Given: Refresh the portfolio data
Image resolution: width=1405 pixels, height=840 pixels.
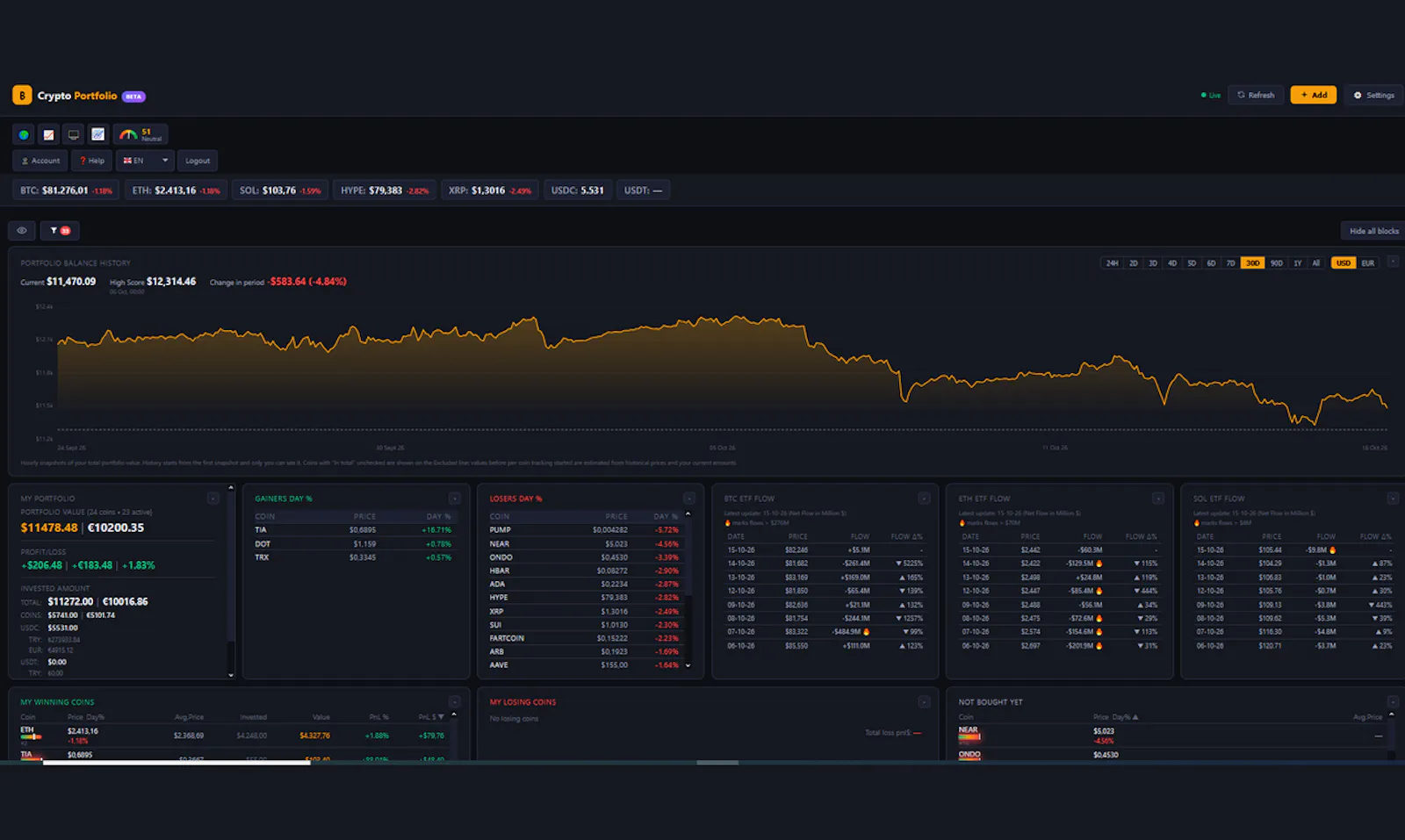Looking at the screenshot, I should point(1256,95).
